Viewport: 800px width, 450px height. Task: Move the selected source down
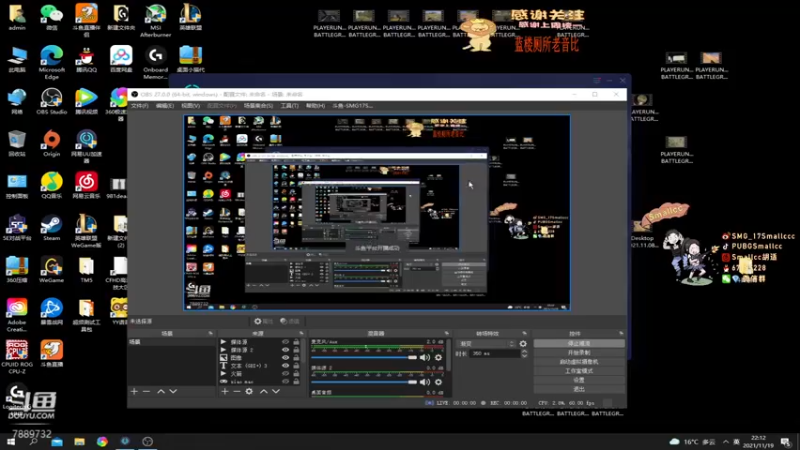[276, 391]
